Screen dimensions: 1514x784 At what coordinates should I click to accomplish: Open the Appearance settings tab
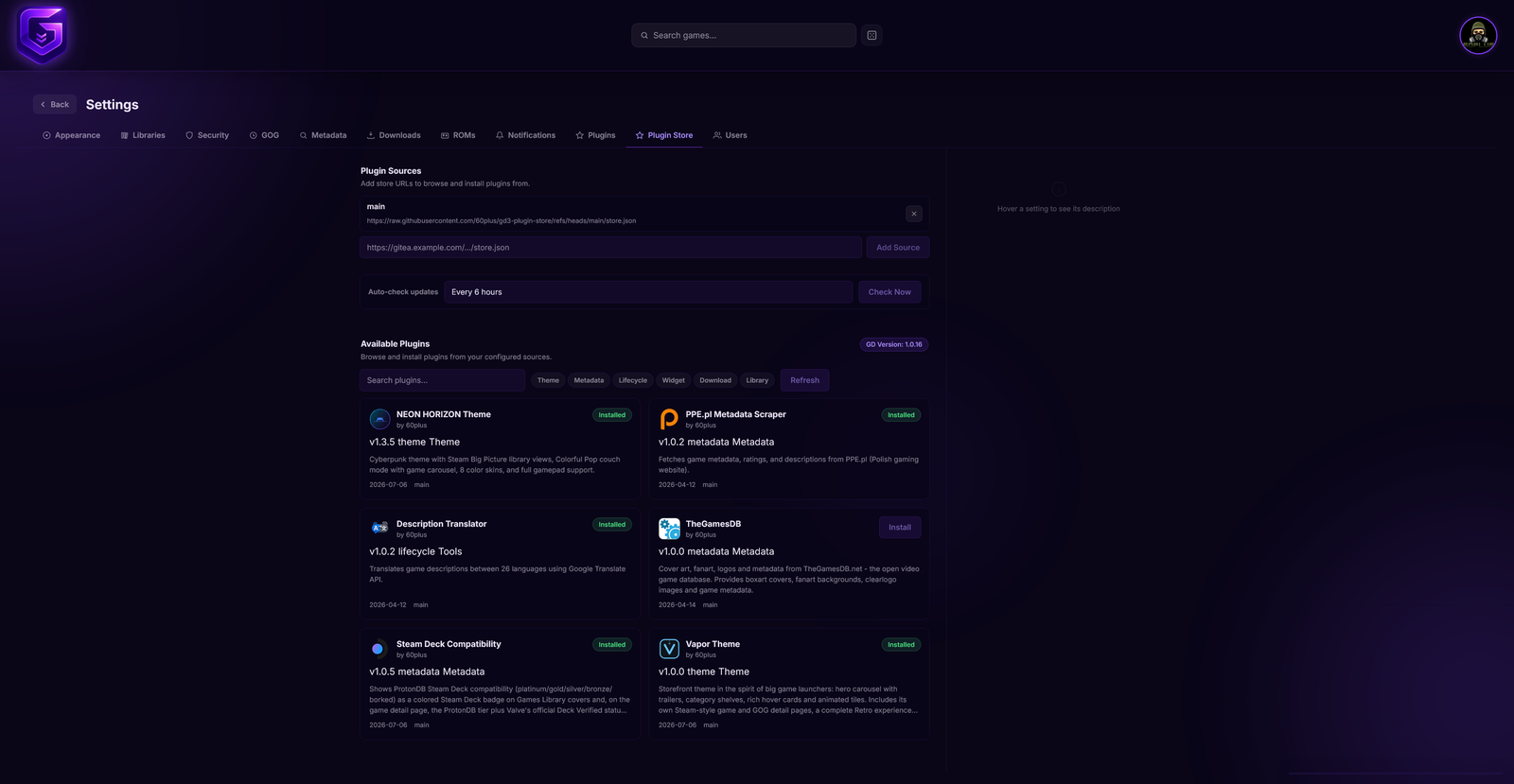point(71,135)
